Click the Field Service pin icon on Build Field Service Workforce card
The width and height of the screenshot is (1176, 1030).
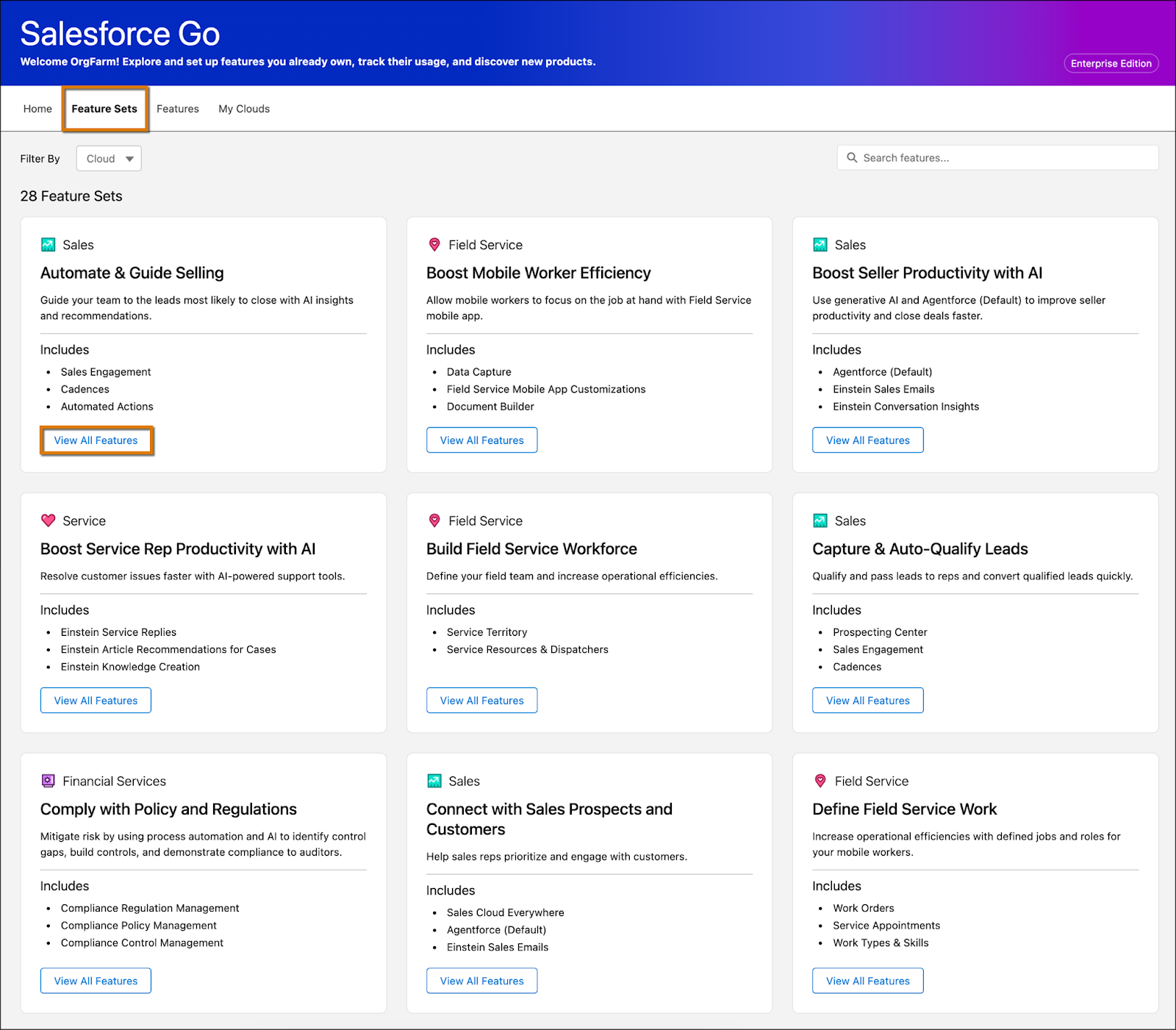(434, 521)
